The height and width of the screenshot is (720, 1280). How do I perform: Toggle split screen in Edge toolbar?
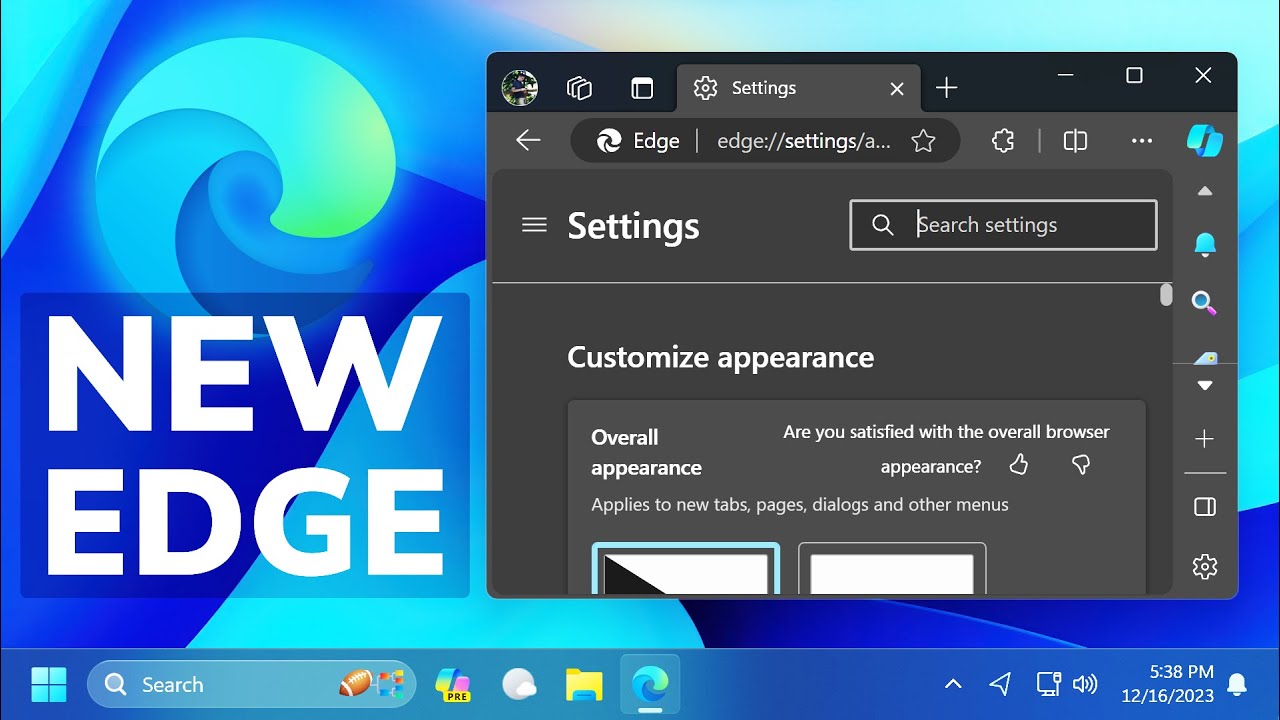click(x=1075, y=142)
